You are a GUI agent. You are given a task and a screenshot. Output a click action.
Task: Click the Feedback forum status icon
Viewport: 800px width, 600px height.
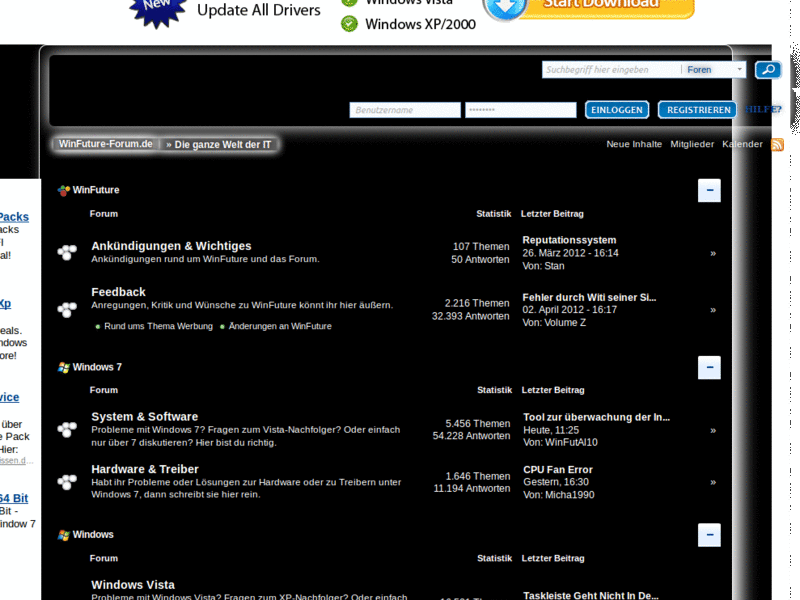pos(67,309)
